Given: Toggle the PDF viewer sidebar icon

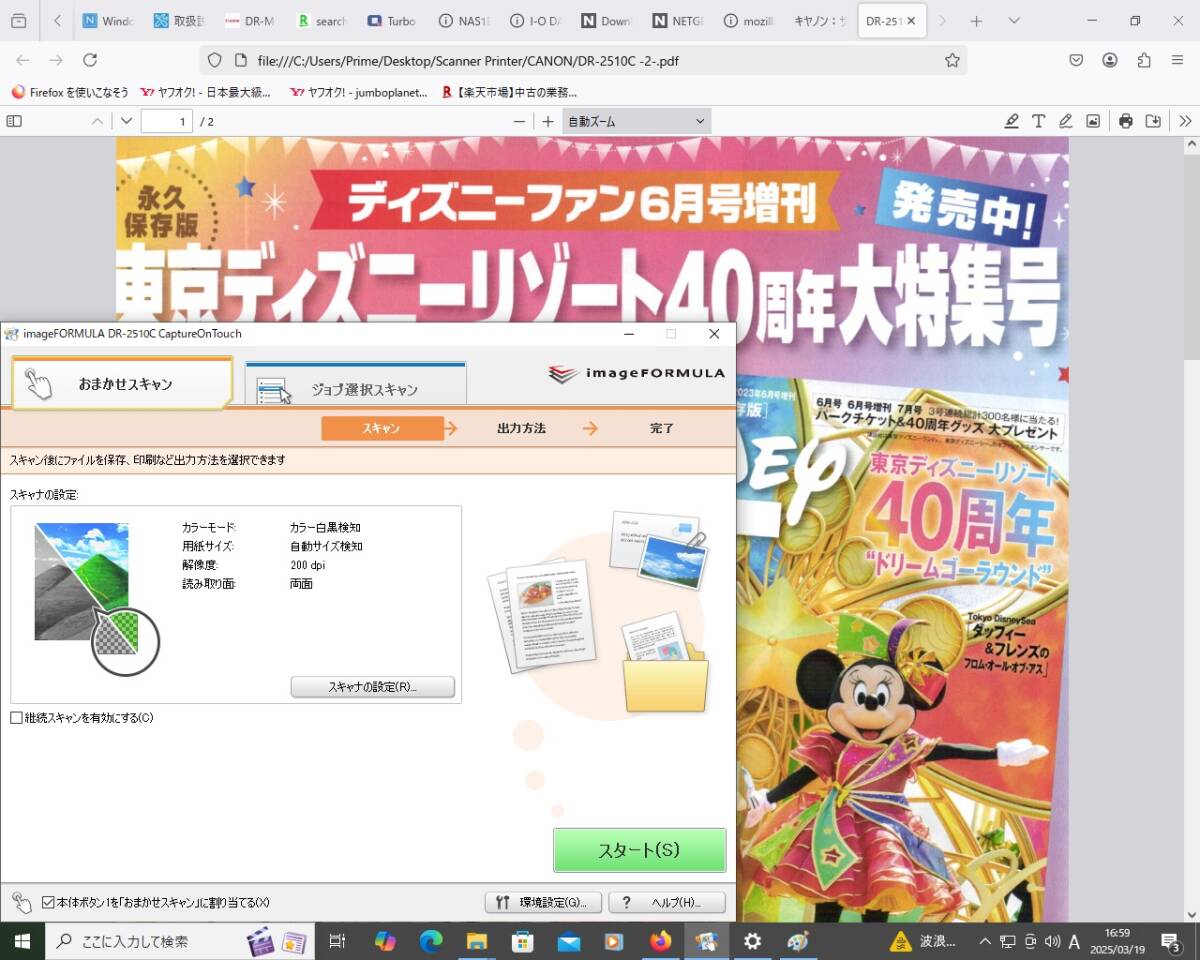Looking at the screenshot, I should (14, 121).
